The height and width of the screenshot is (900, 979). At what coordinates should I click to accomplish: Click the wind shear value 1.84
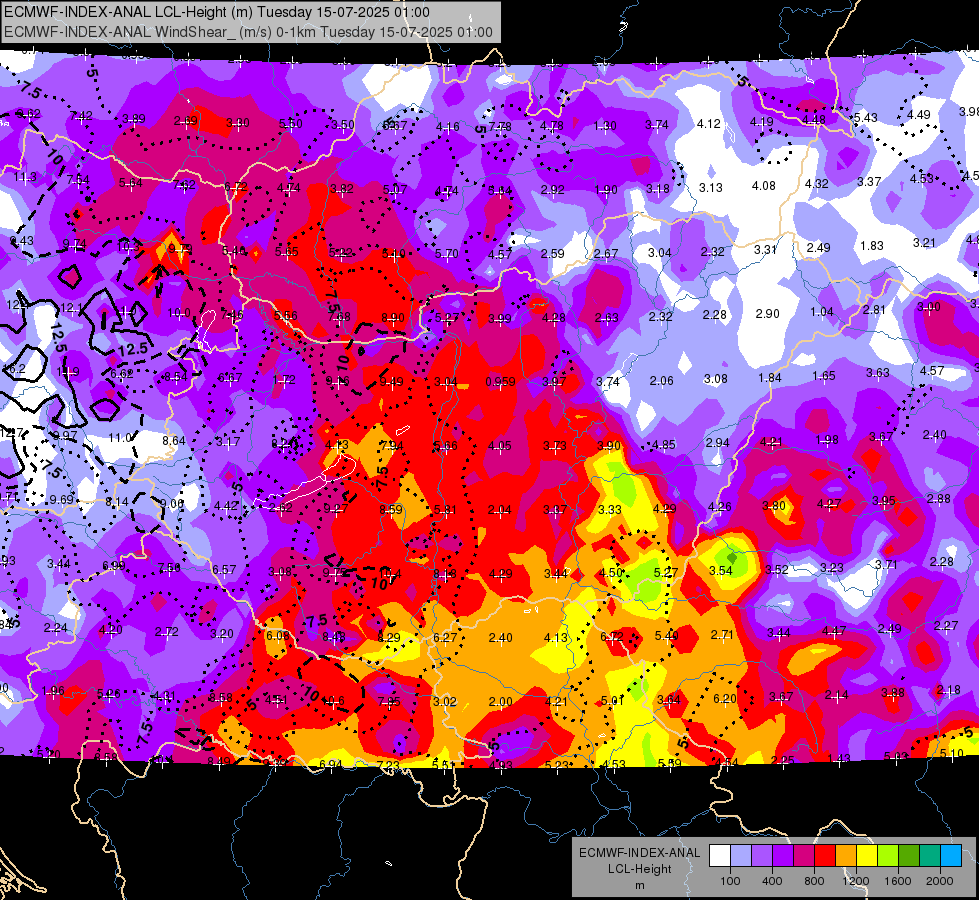(770, 377)
